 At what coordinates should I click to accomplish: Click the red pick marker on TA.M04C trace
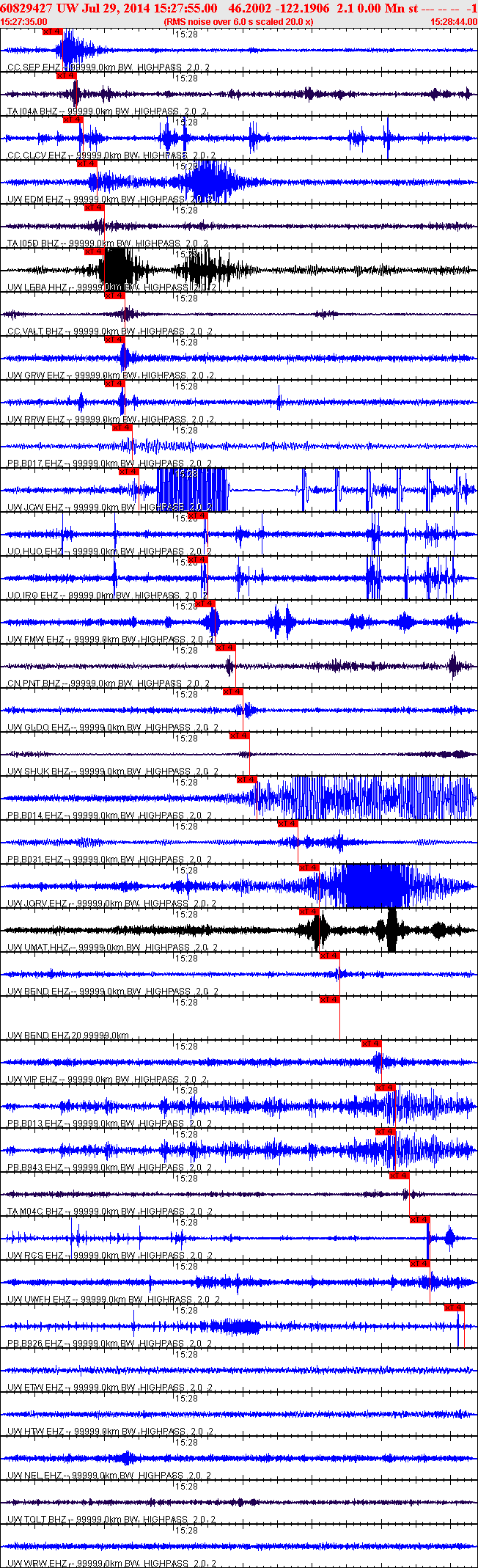point(400,1176)
